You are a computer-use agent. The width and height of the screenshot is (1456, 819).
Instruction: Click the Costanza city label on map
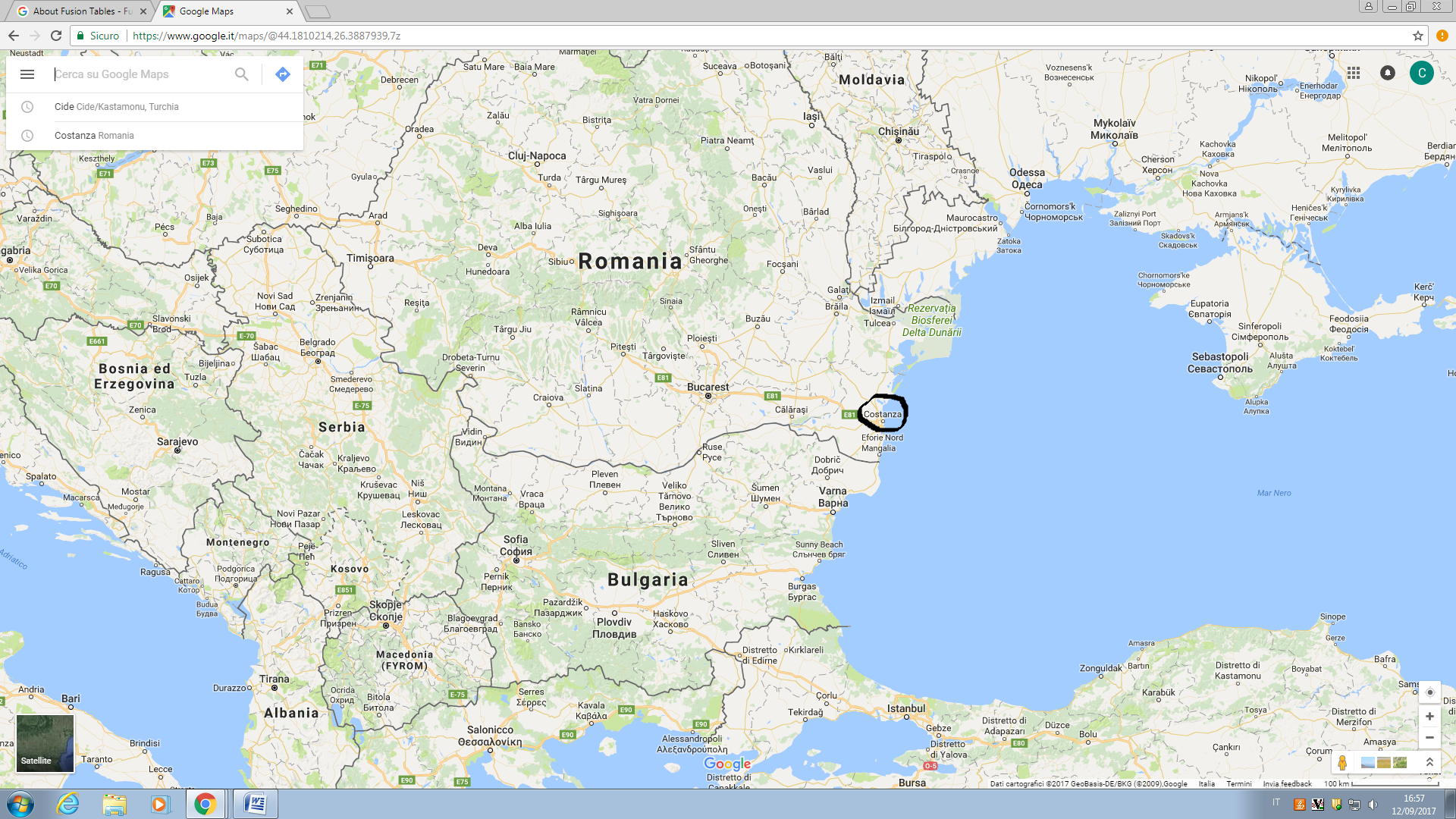pyautogui.click(x=883, y=414)
